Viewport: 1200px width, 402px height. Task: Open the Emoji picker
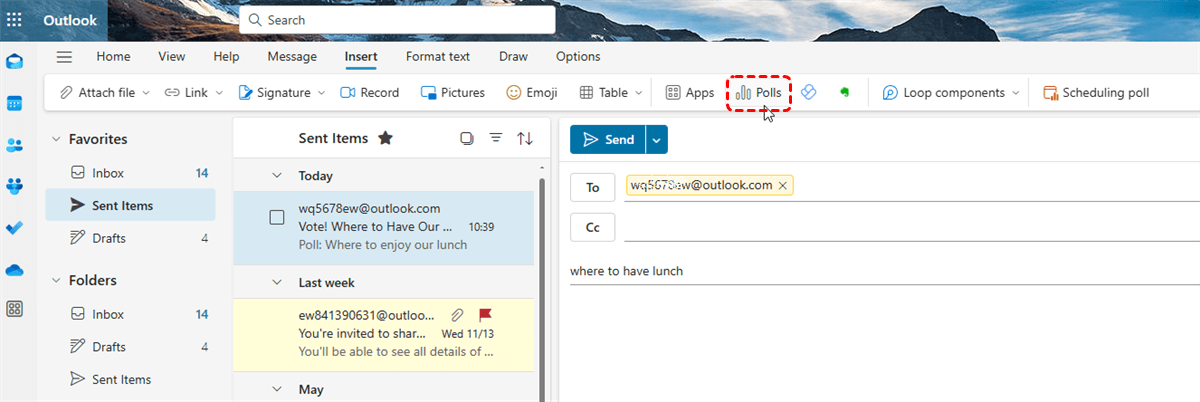click(x=531, y=92)
